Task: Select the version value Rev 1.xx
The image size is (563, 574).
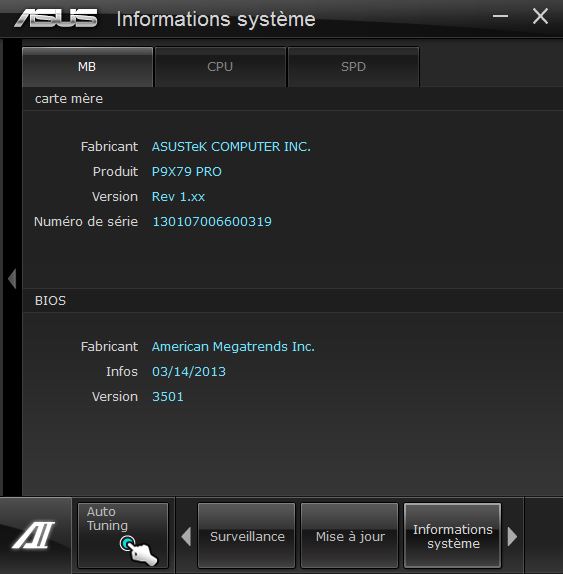Action: [x=178, y=197]
